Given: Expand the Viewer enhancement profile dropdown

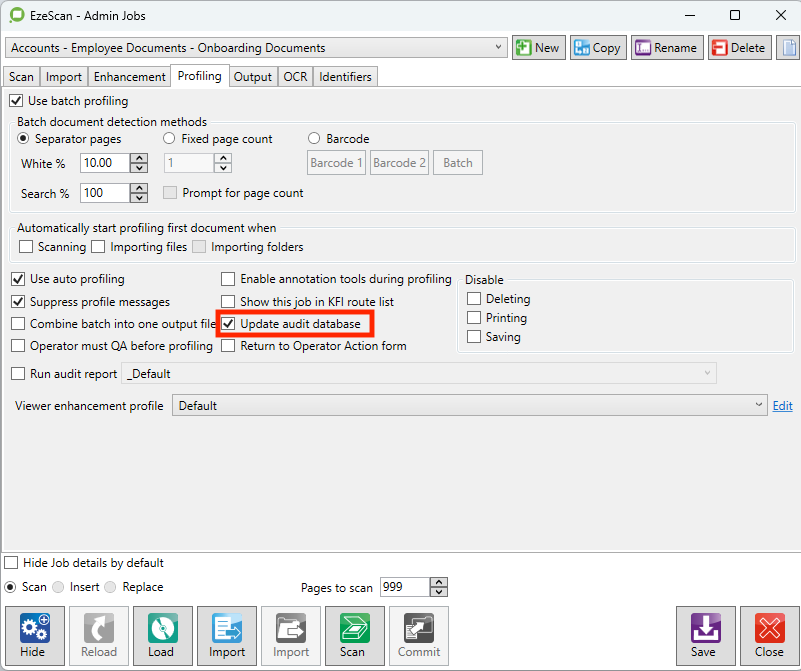Looking at the screenshot, I should pos(759,405).
